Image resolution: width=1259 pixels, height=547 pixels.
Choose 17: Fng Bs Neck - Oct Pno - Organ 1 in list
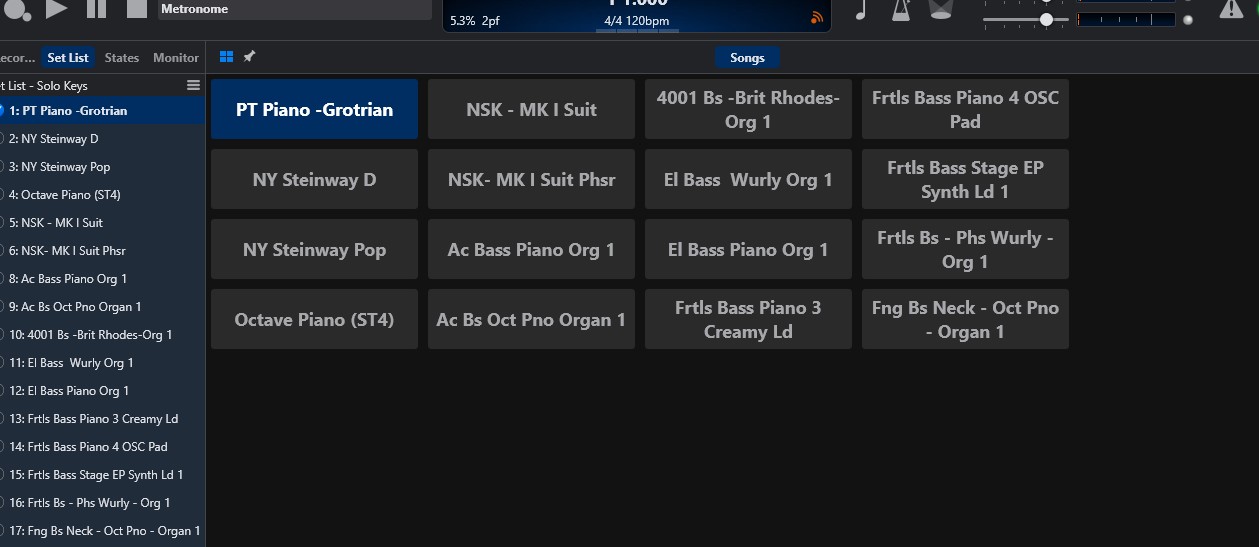(x=102, y=530)
